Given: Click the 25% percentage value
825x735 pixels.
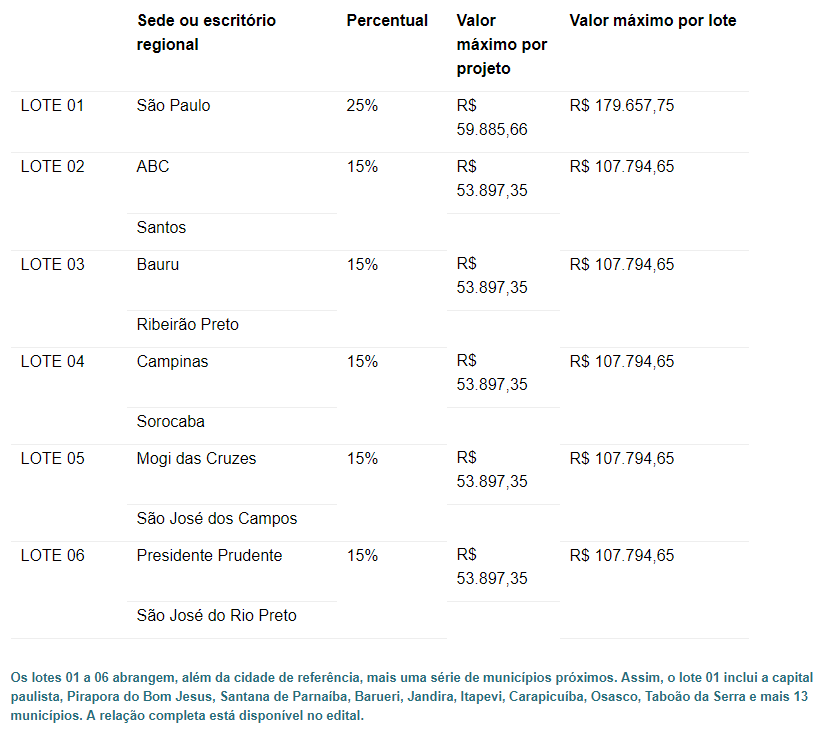Looking at the screenshot, I should coord(362,106).
